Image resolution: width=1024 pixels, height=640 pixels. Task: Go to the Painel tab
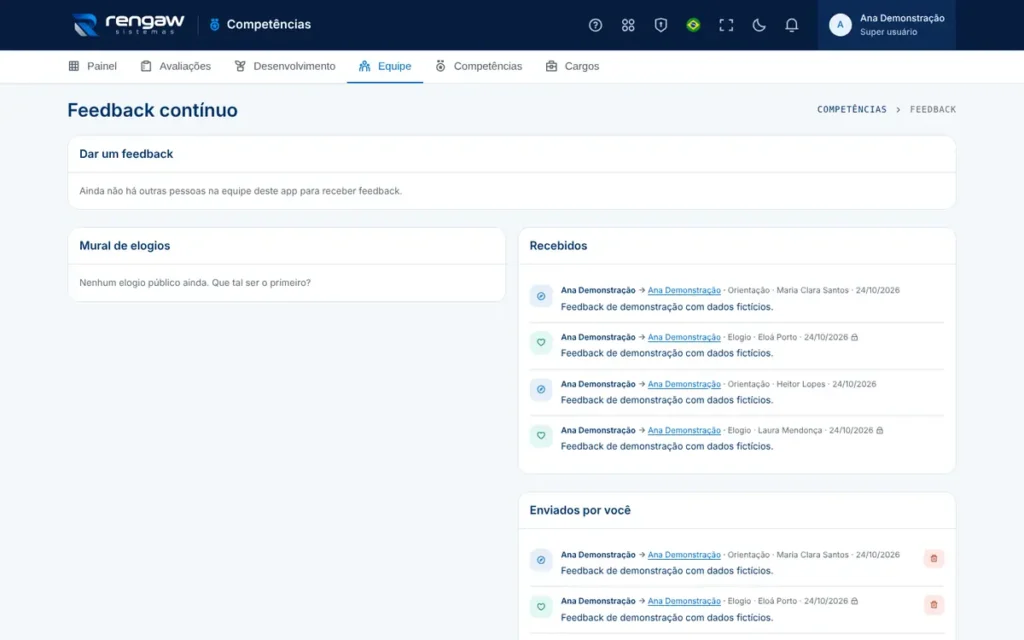[x=93, y=66]
